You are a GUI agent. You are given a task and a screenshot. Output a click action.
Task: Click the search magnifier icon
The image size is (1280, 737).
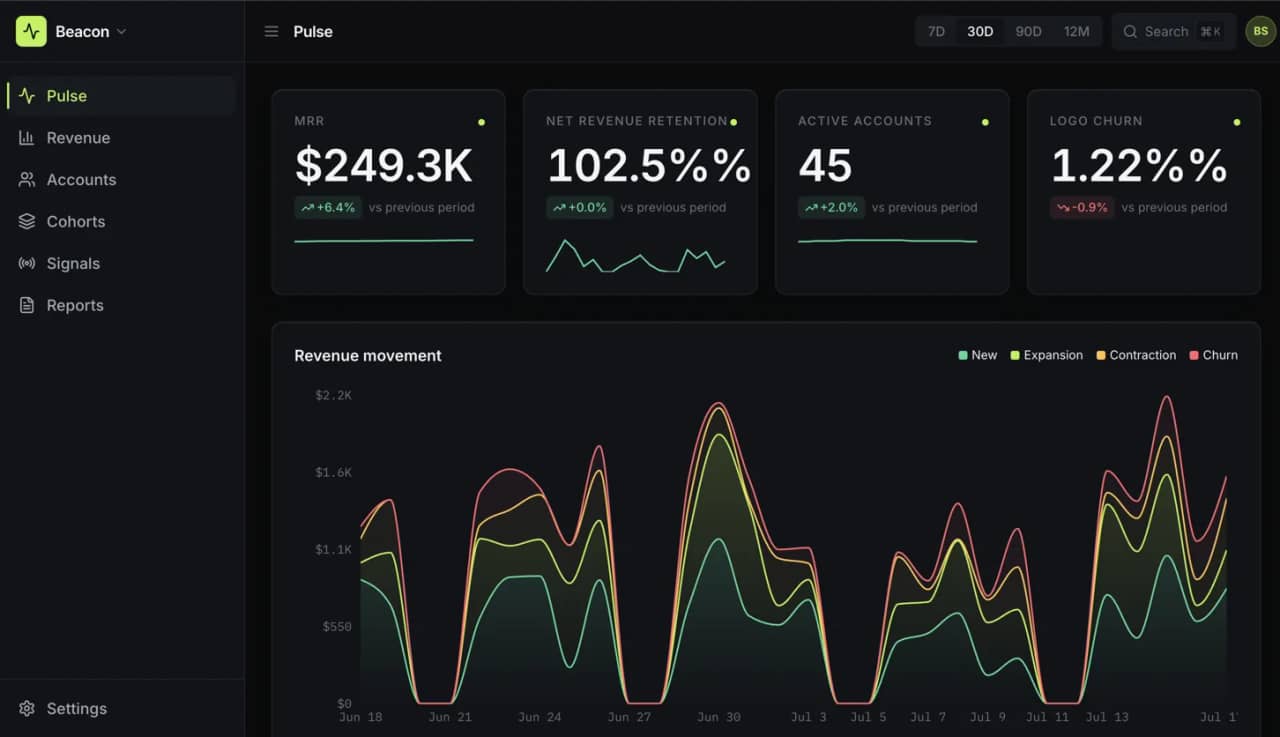(x=1130, y=32)
